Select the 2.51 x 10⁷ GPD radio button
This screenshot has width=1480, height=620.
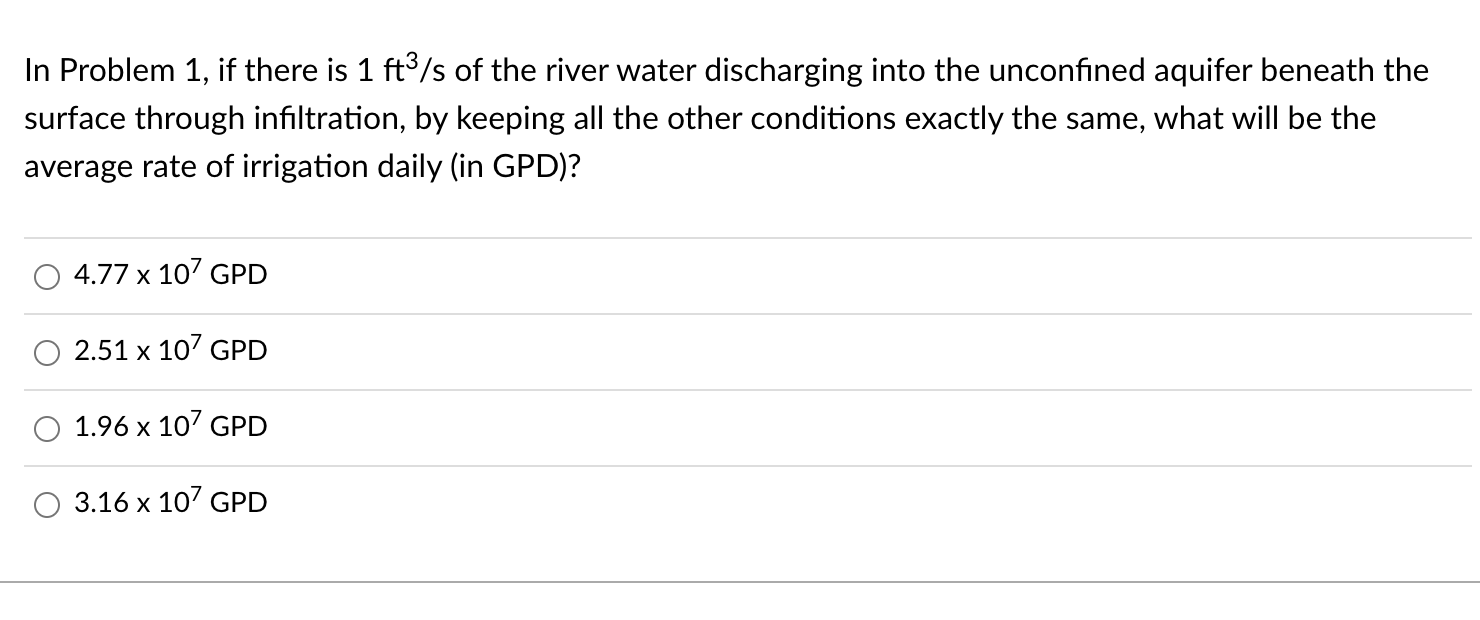[46, 352]
